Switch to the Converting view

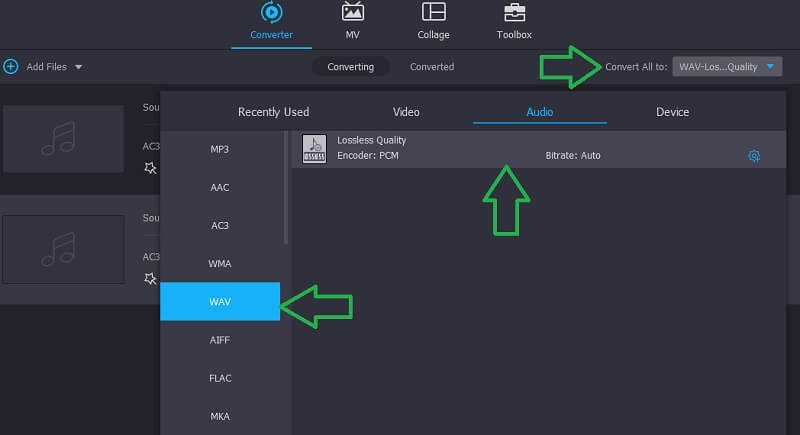[350, 67]
